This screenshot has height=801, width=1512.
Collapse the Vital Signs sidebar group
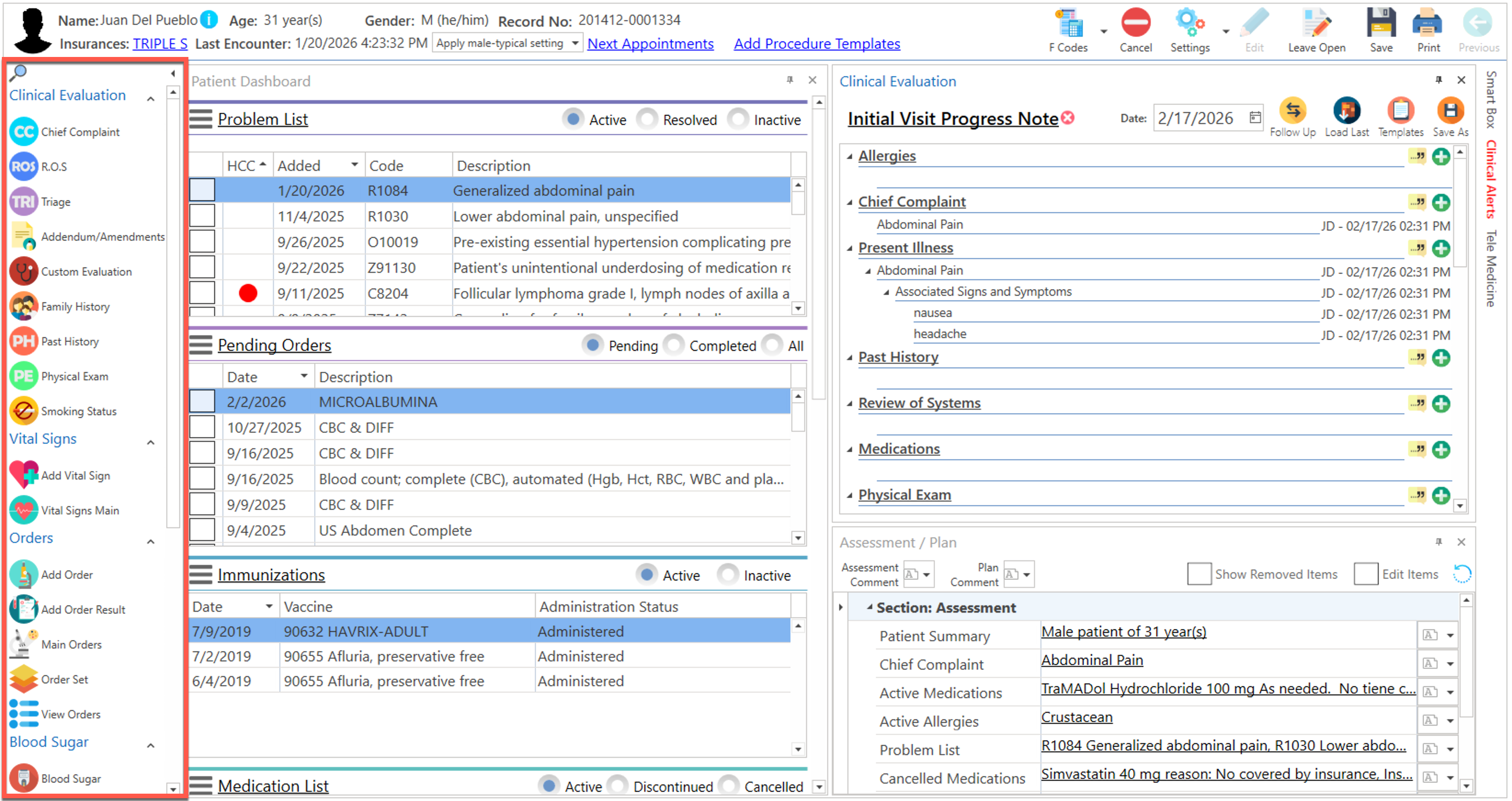tap(151, 442)
